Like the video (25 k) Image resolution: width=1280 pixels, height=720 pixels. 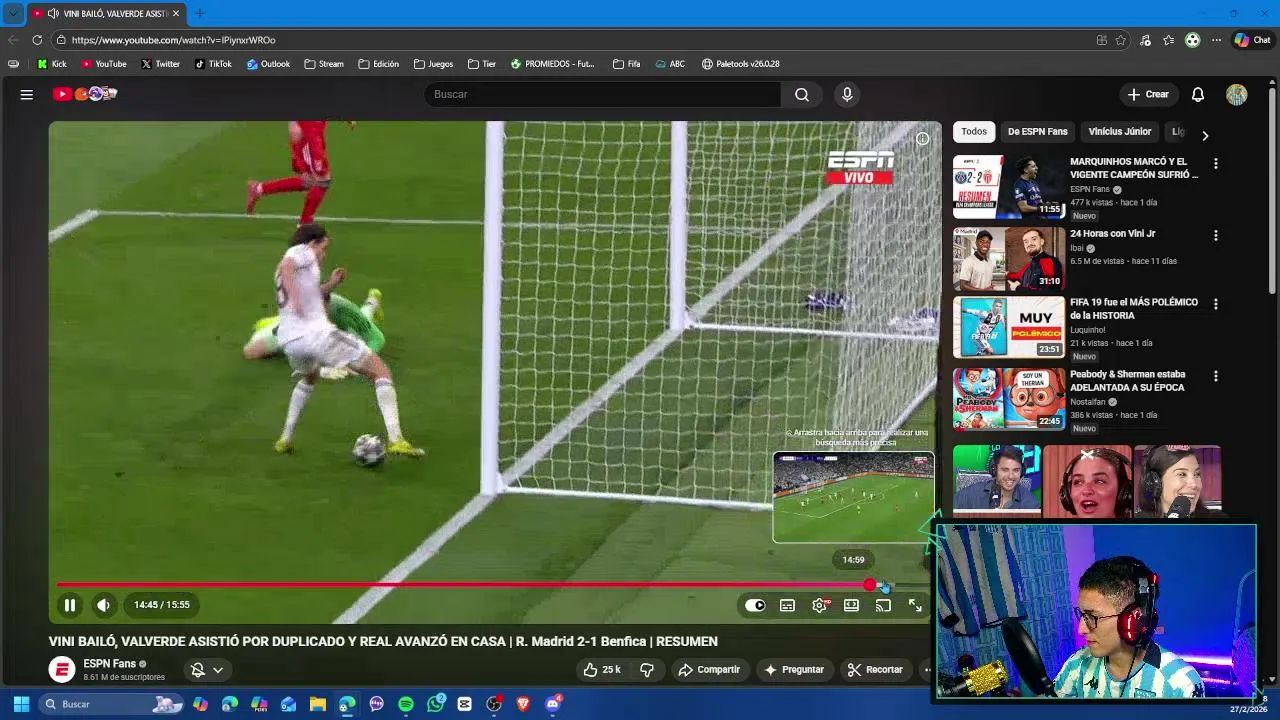(x=602, y=670)
